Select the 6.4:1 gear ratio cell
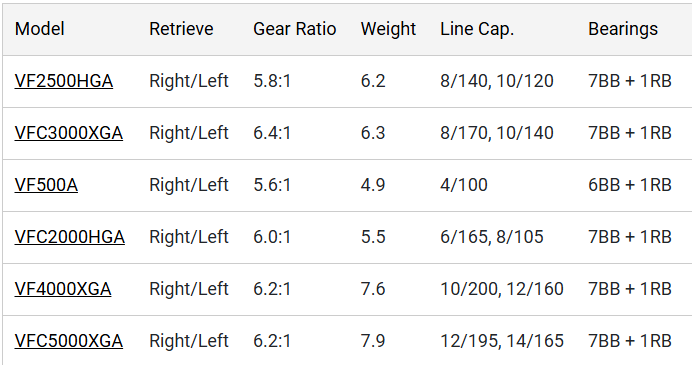 click(x=272, y=133)
